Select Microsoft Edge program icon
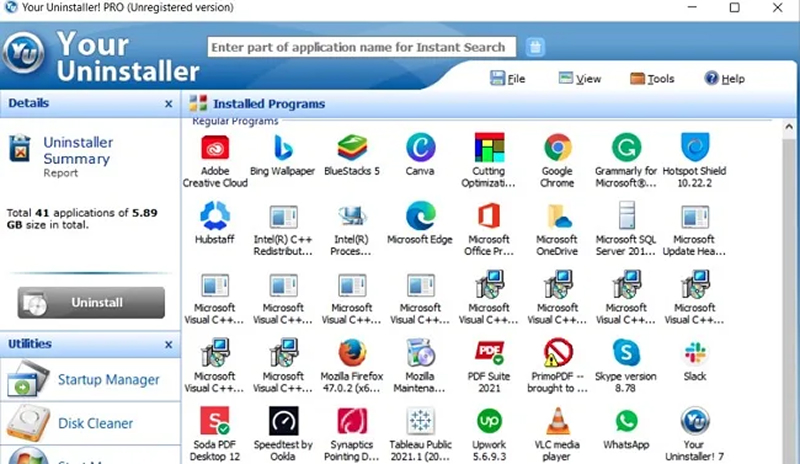Screen dimensions: 800x464 420,216
